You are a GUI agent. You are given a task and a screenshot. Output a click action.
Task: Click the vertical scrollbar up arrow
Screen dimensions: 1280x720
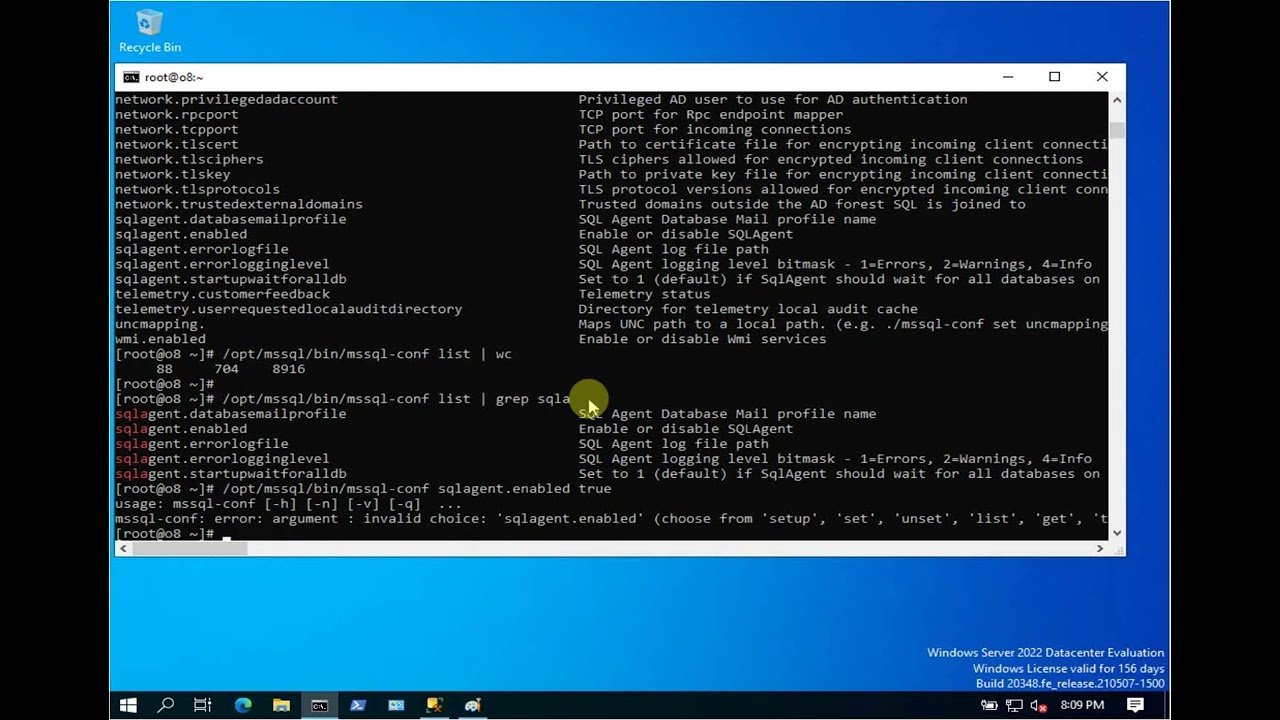pos(1117,100)
